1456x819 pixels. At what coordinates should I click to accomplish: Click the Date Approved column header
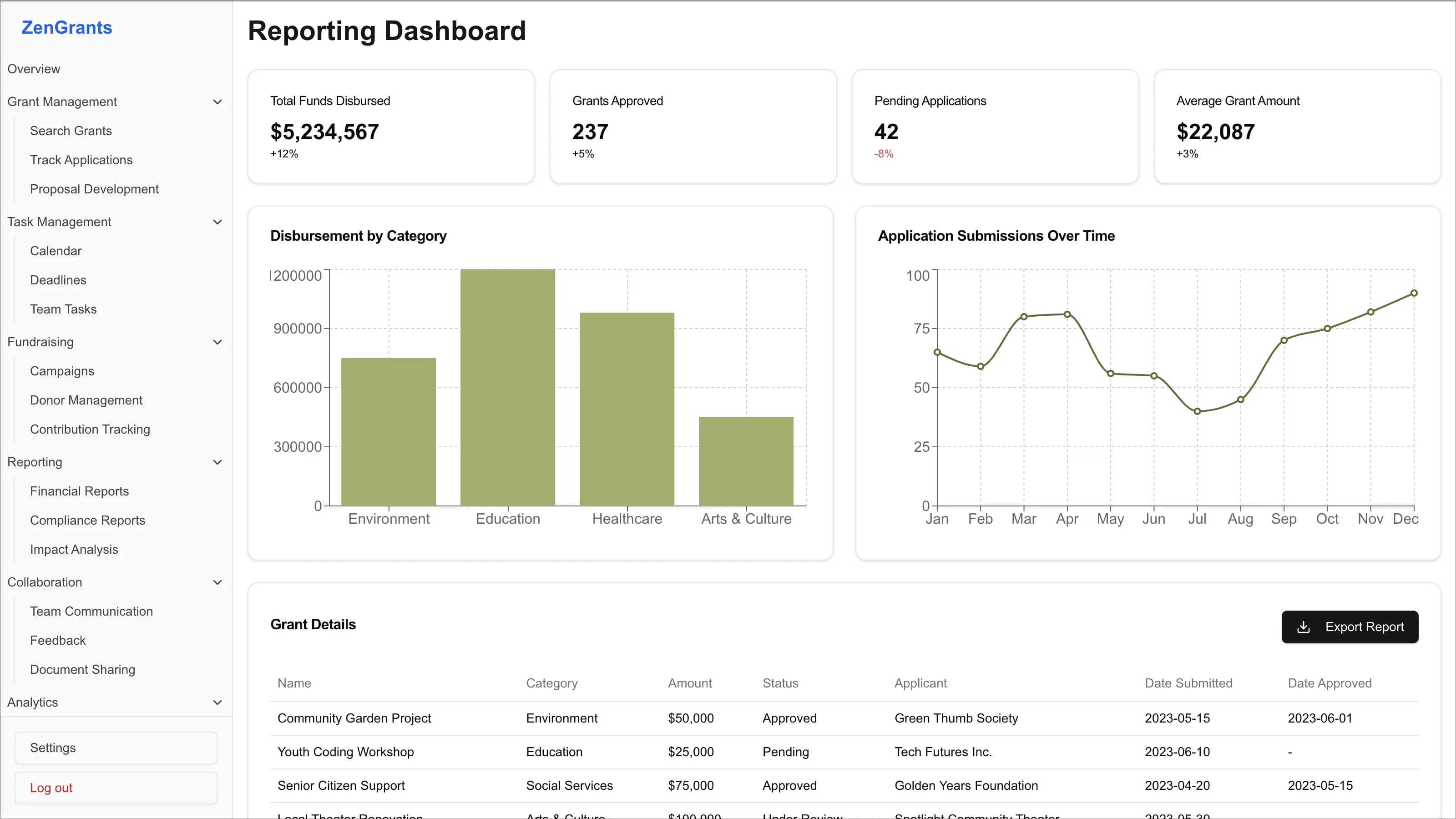point(1330,683)
